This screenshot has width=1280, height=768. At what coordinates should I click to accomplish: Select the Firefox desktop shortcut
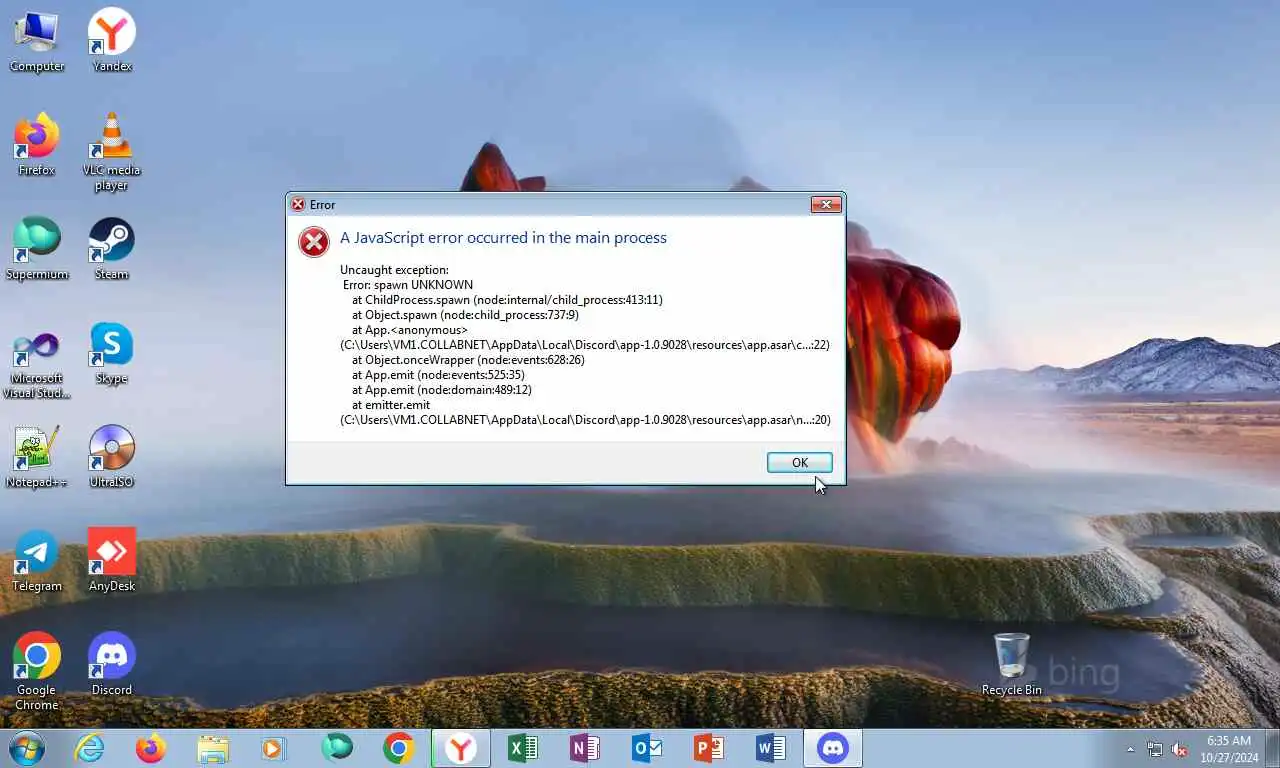pyautogui.click(x=37, y=144)
